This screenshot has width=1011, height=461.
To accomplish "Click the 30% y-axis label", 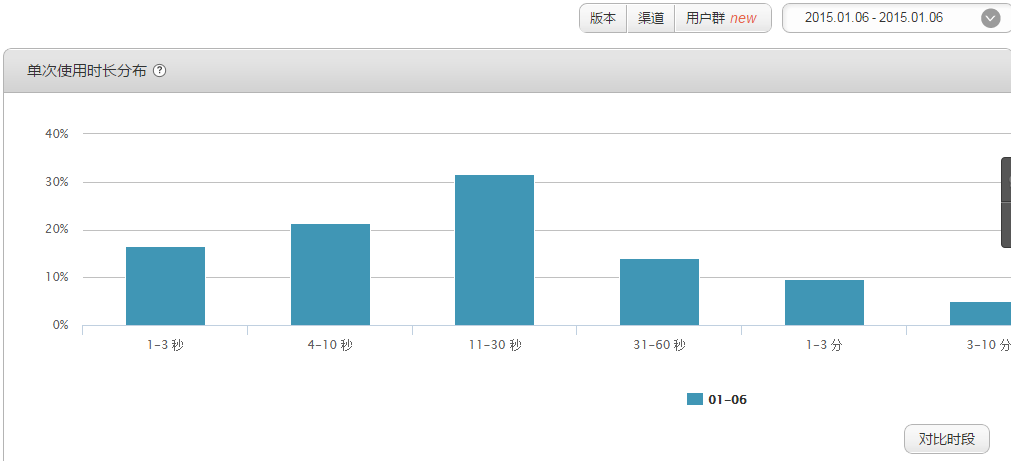I will tap(57, 182).
